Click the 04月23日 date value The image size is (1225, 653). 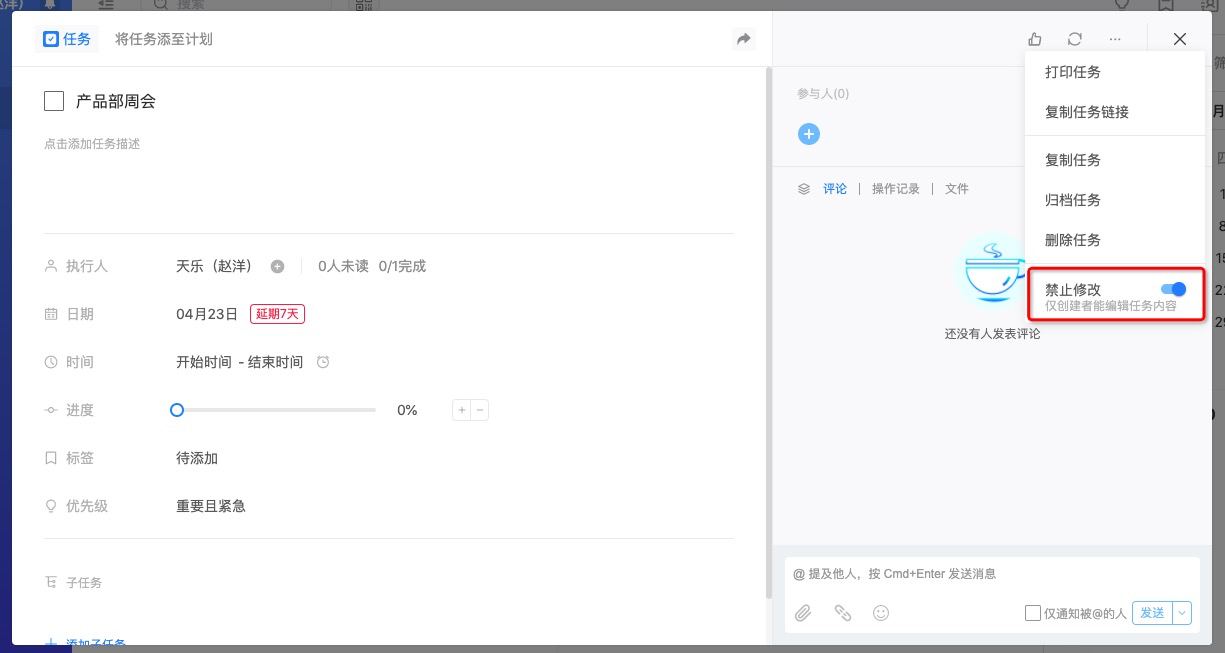[x=207, y=314]
